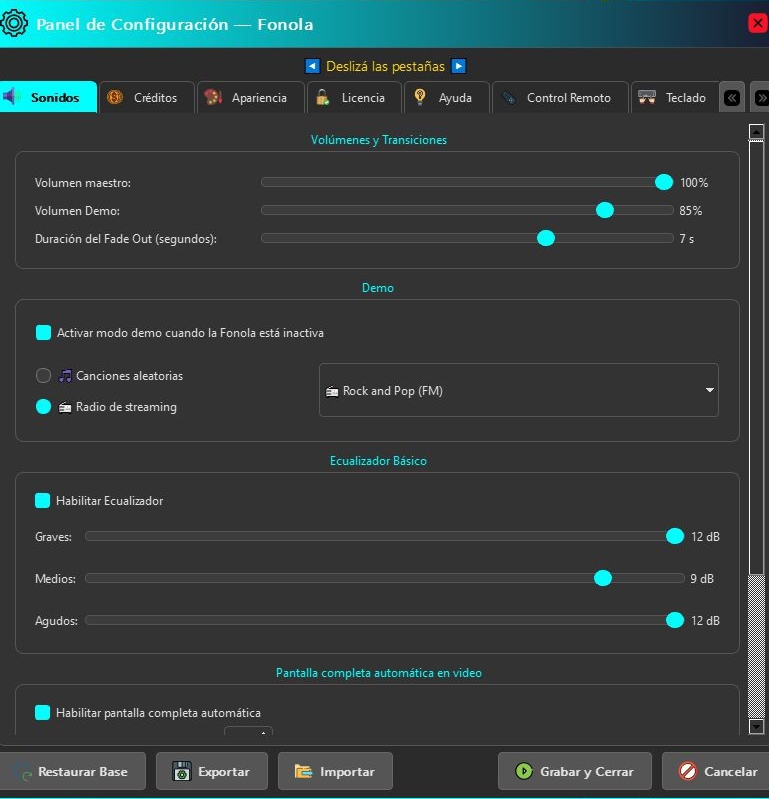
Task: Open the Créditos tab
Action: coord(147,97)
